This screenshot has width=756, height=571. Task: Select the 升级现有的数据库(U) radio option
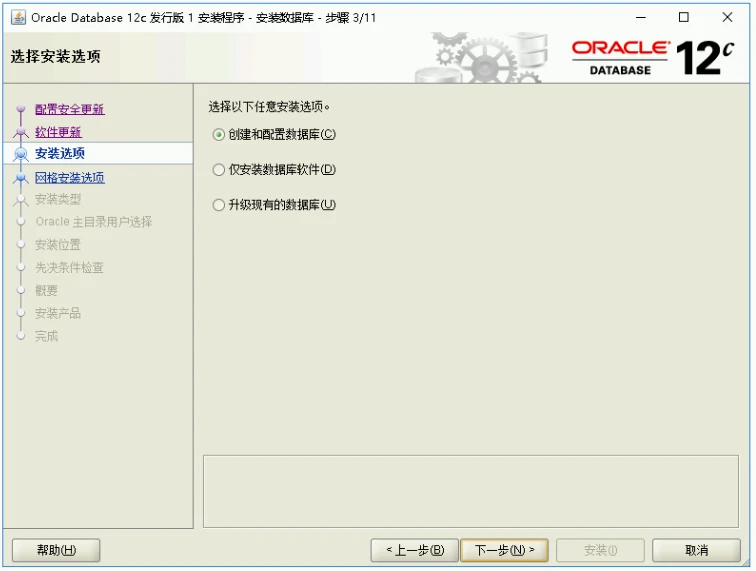(274, 205)
